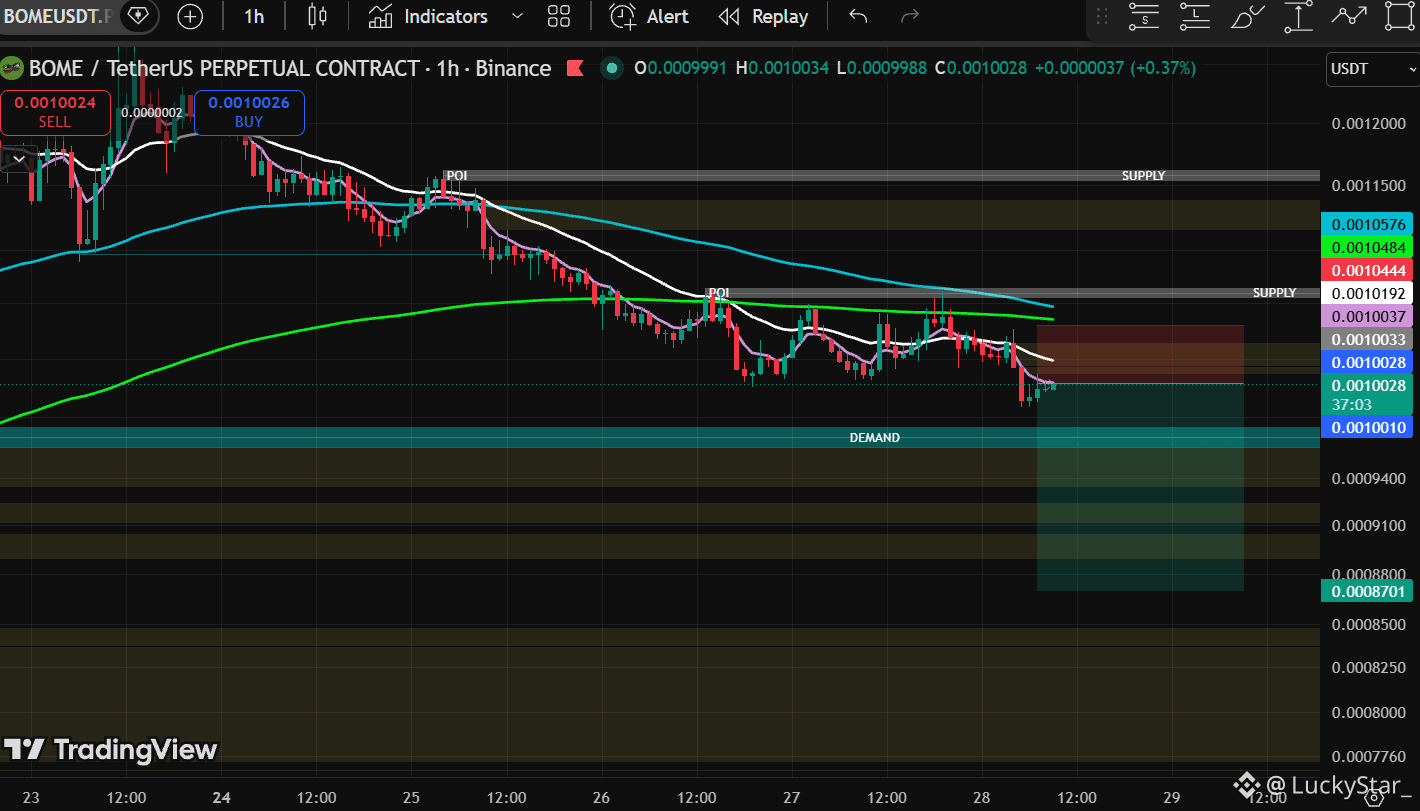1420x811 pixels.
Task: Open the BOMEUSDT.P symbol search
Action: [57, 16]
